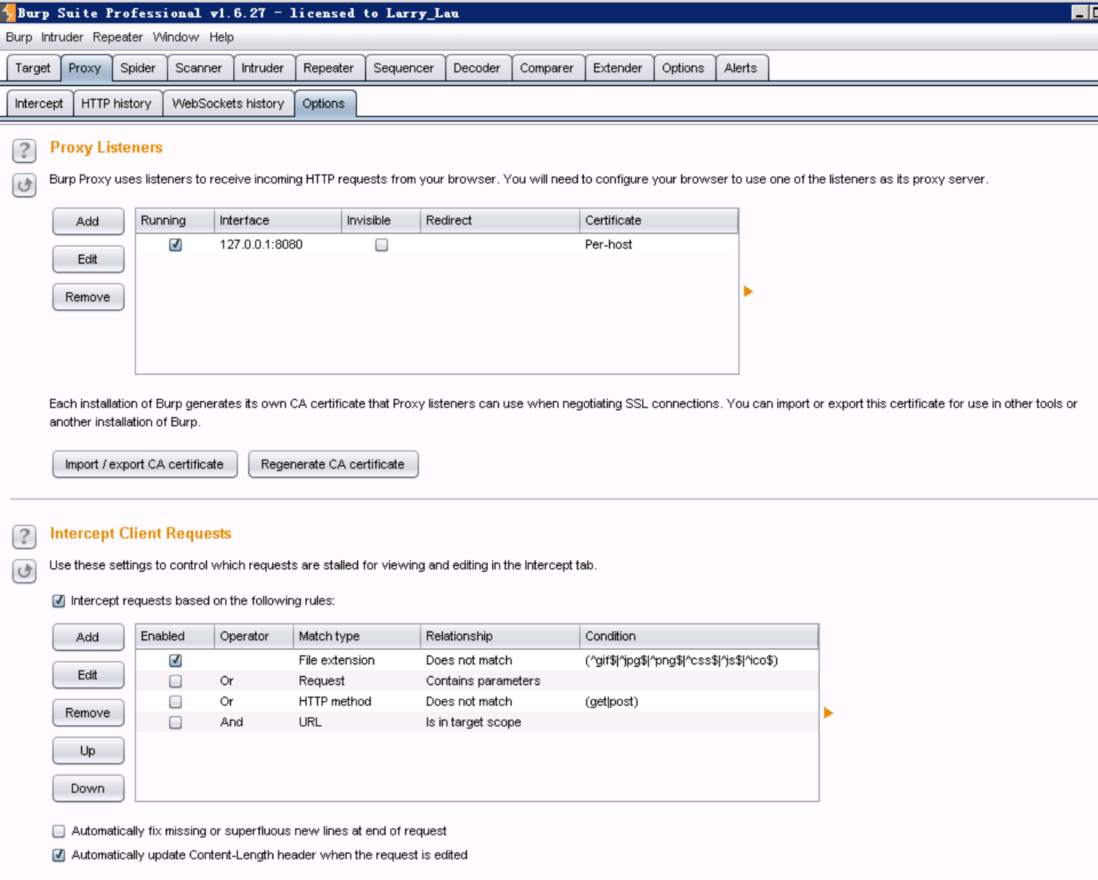1098x880 pixels.
Task: Enable the HTTP method rule checkbox
Action: 175,701
